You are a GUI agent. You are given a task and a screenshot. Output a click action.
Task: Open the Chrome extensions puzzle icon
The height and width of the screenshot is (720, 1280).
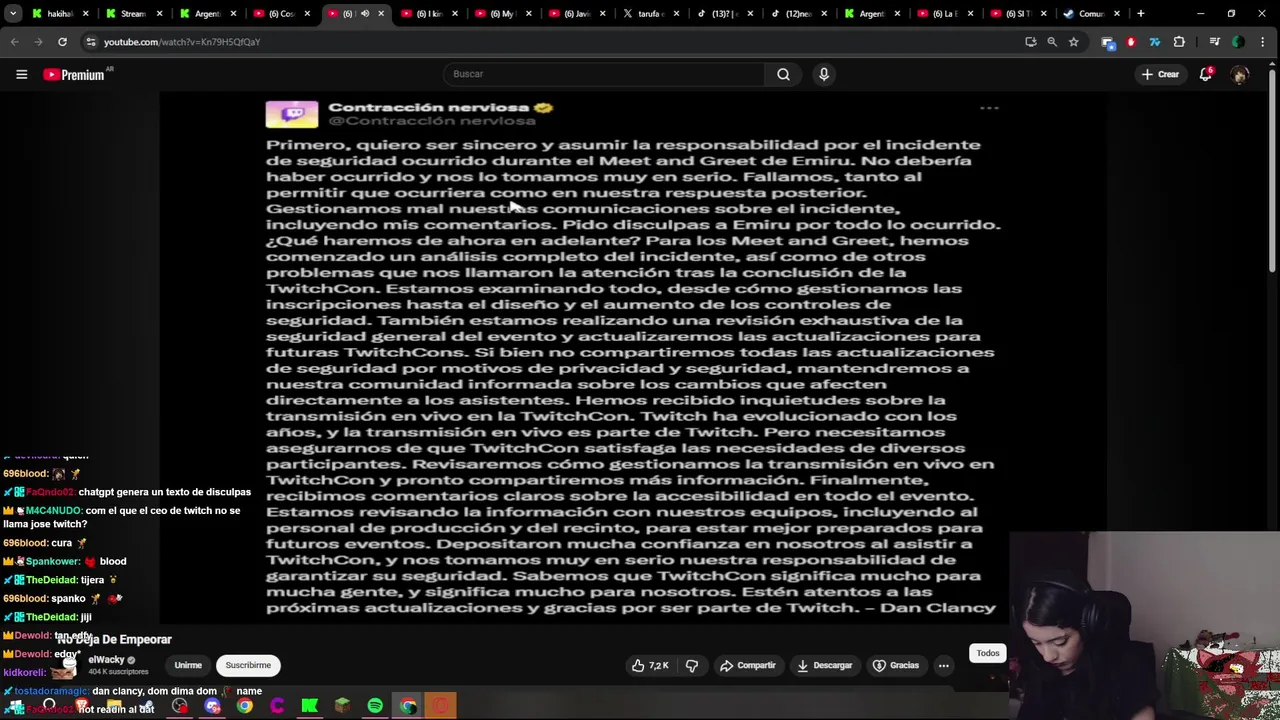(x=1179, y=42)
